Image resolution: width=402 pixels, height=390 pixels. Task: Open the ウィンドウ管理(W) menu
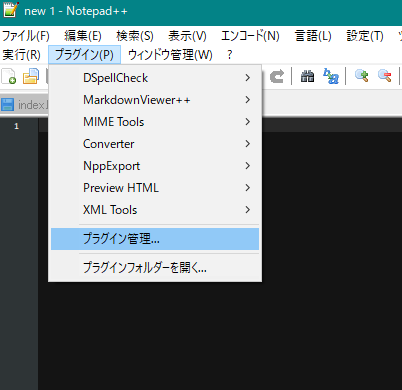pos(170,55)
